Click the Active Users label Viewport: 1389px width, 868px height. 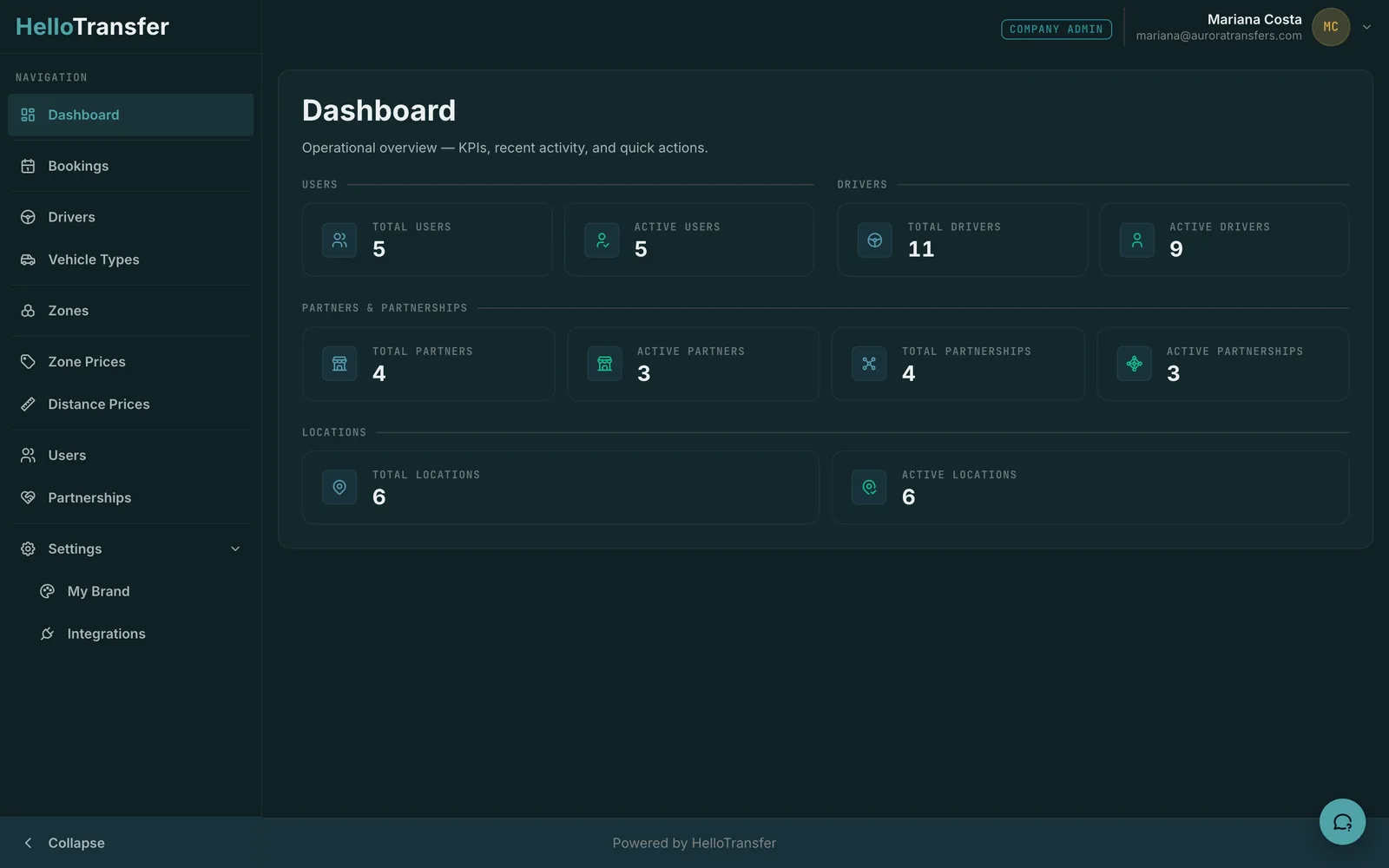click(x=677, y=227)
